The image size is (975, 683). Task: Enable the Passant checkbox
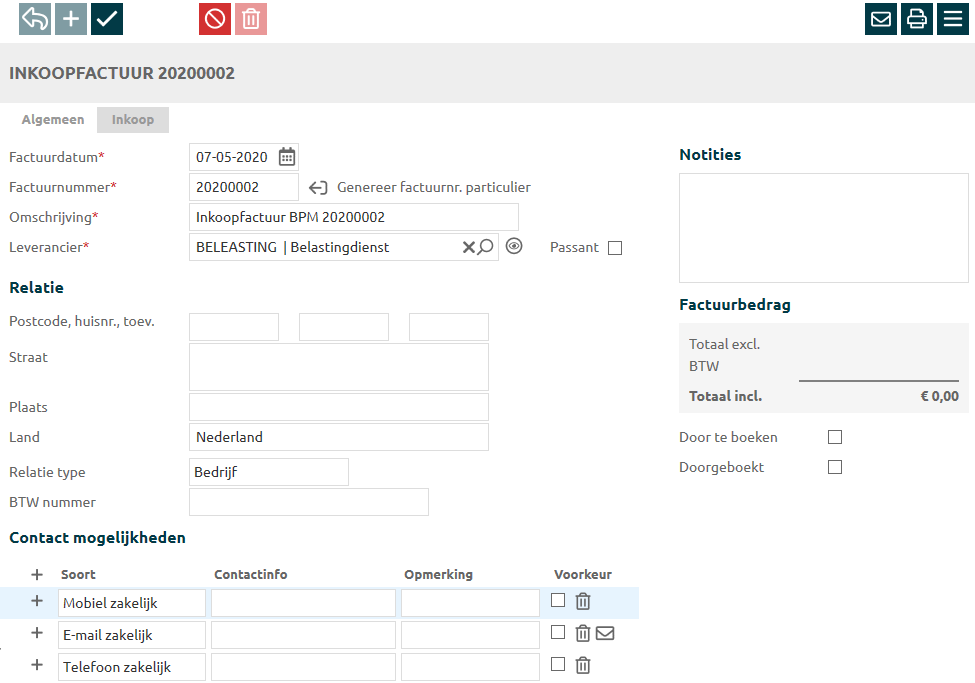[x=615, y=248]
